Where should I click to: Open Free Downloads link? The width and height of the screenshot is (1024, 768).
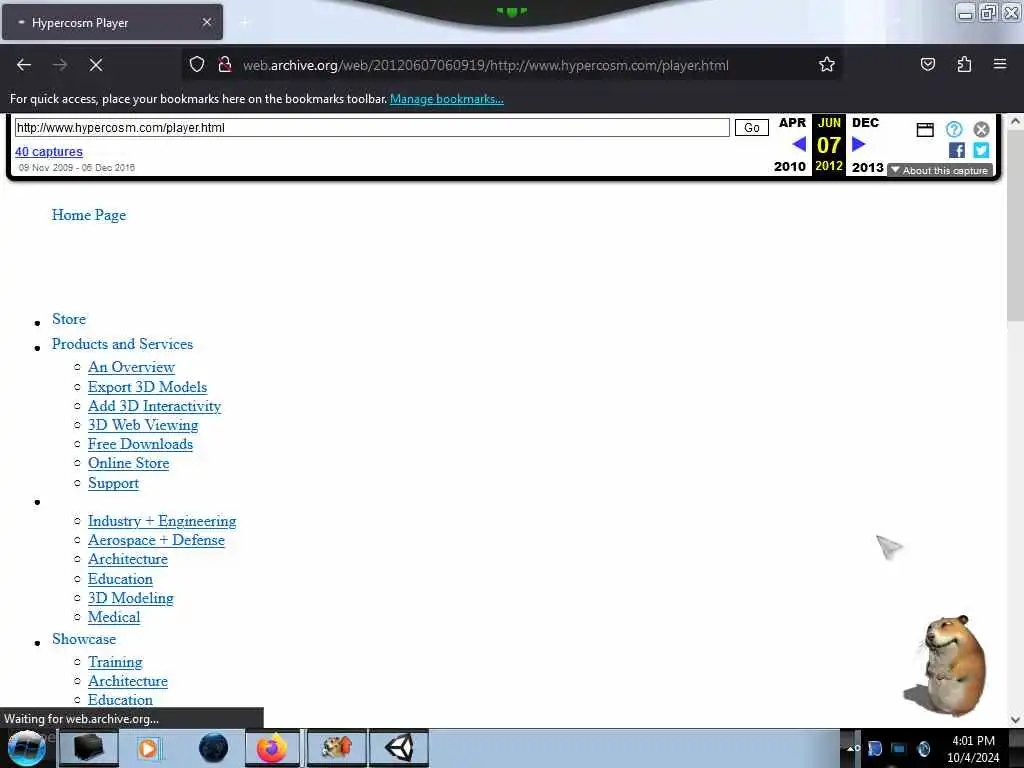pos(140,444)
